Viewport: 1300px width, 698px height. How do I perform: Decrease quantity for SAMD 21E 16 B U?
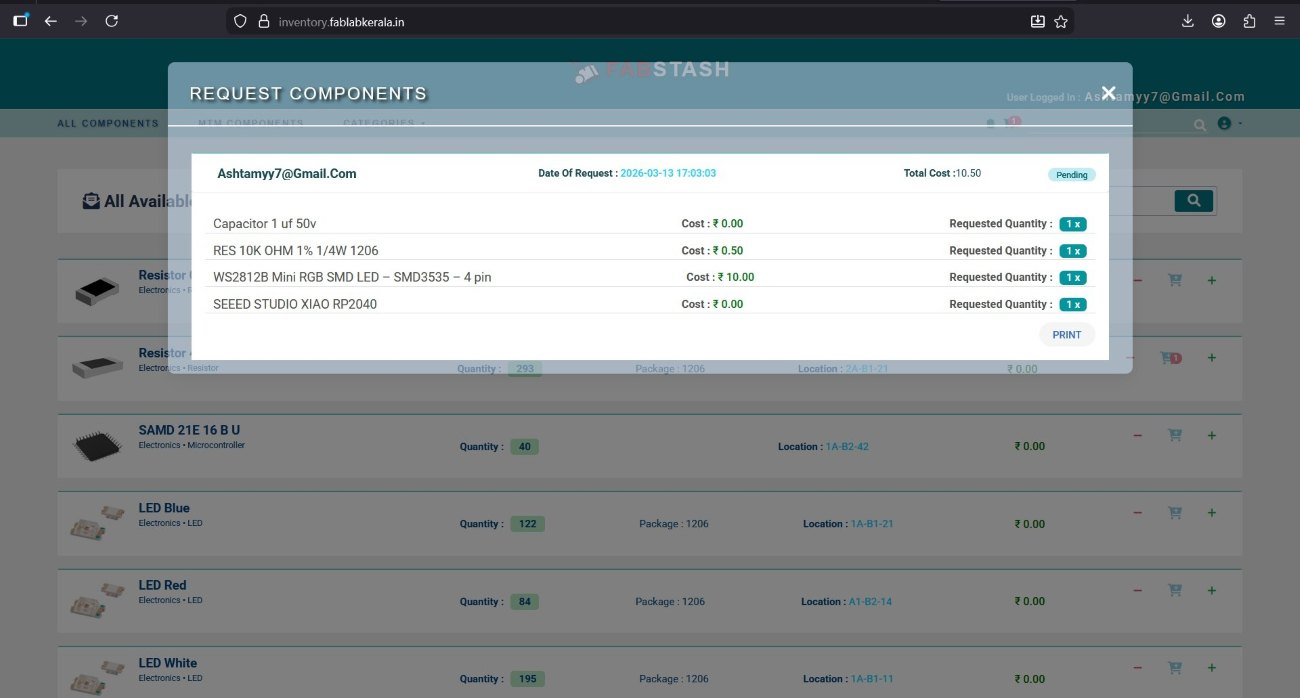point(1137,435)
